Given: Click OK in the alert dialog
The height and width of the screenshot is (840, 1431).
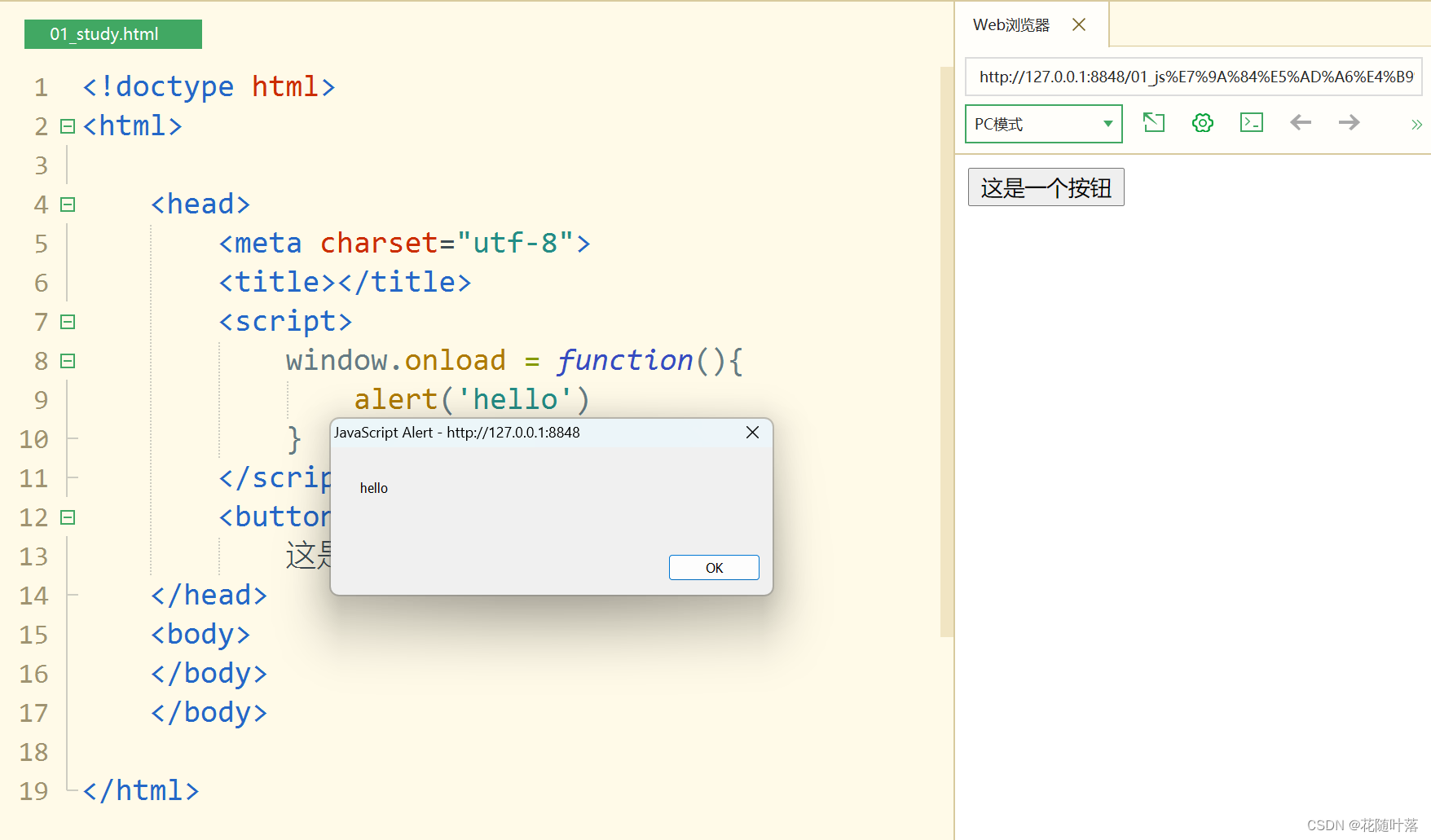Looking at the screenshot, I should coord(713,567).
